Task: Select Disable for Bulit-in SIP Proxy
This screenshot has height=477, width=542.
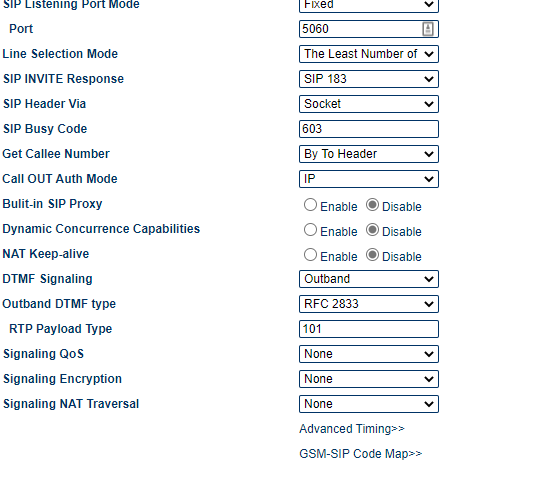Action: pos(372,205)
